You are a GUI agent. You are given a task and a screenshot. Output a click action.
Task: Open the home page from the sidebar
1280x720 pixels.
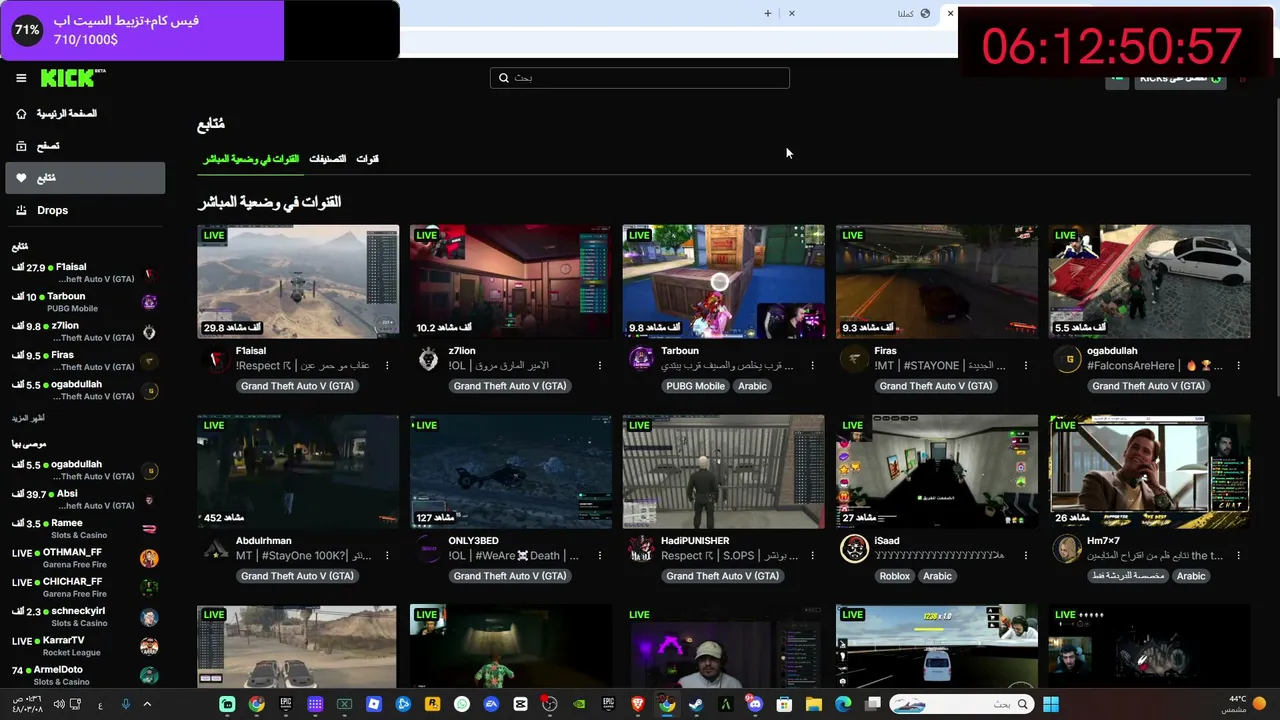coord(85,114)
